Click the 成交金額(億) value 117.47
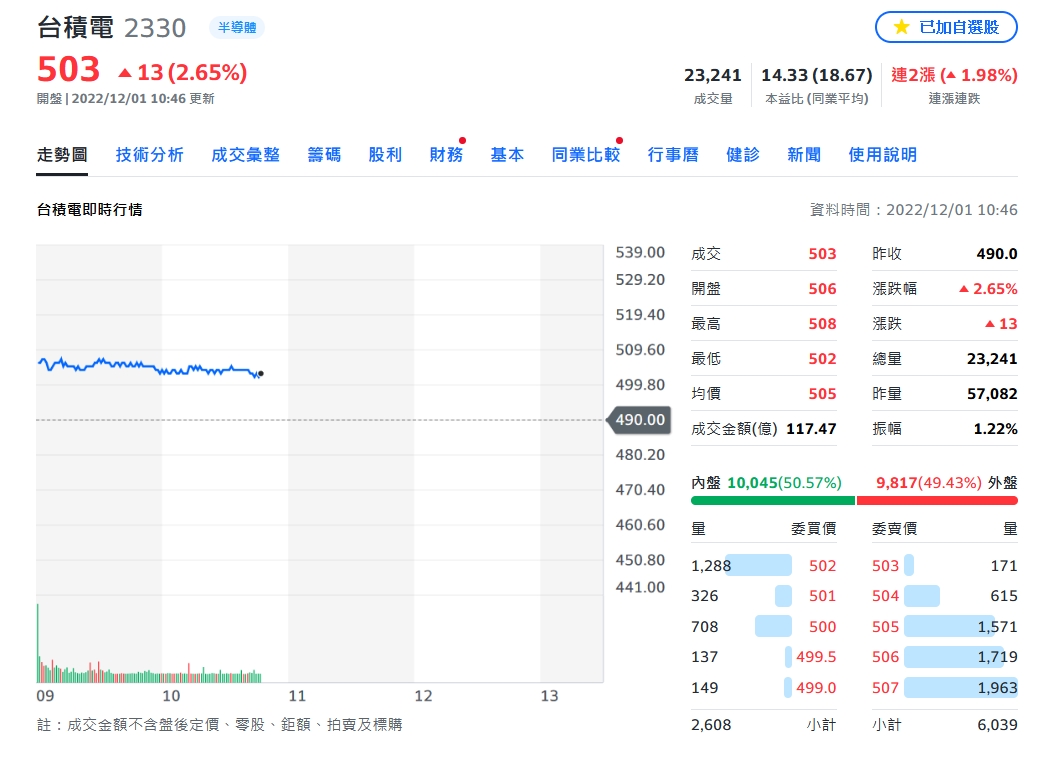The height and width of the screenshot is (760, 1043). point(811,429)
